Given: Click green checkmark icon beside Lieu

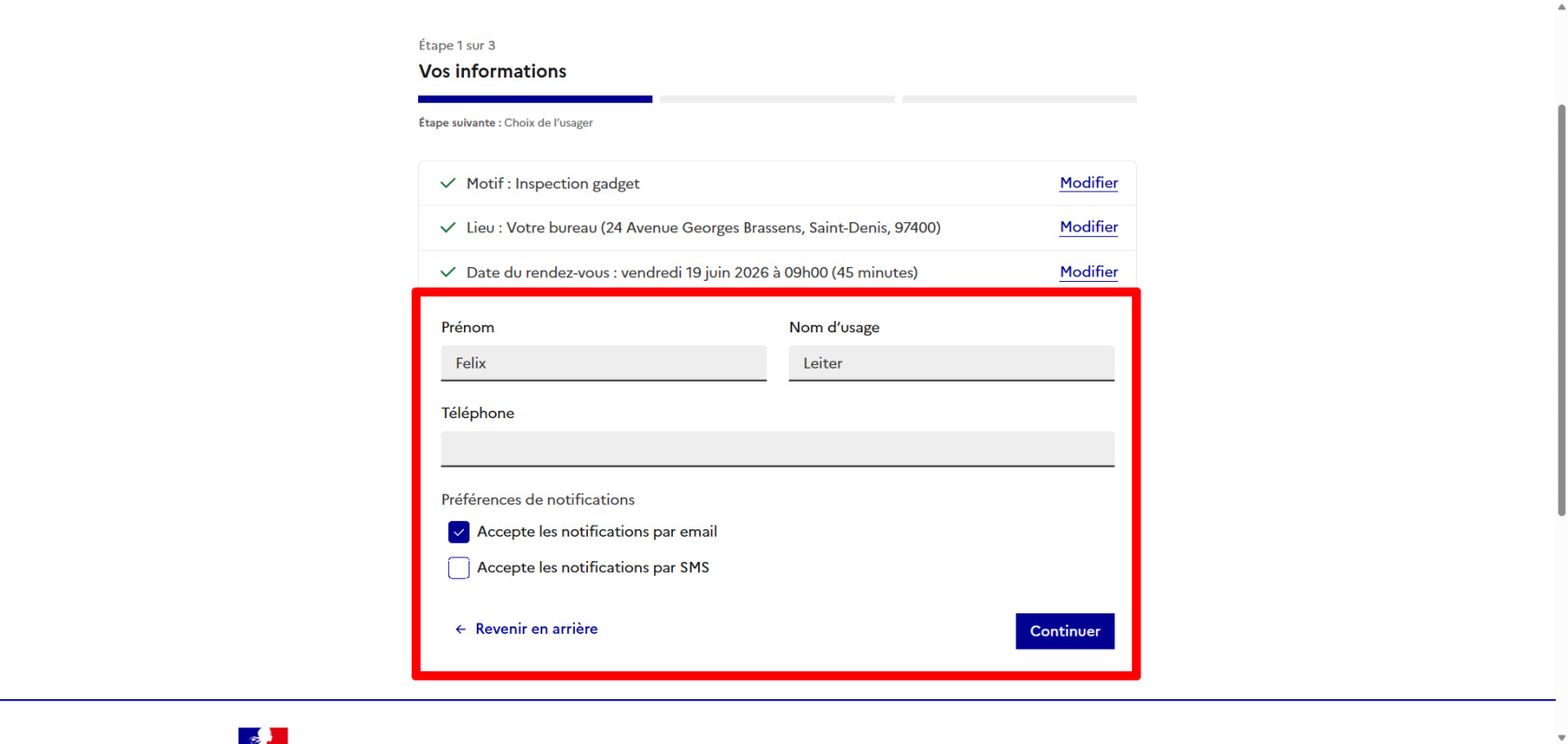Looking at the screenshot, I should click(x=448, y=228).
